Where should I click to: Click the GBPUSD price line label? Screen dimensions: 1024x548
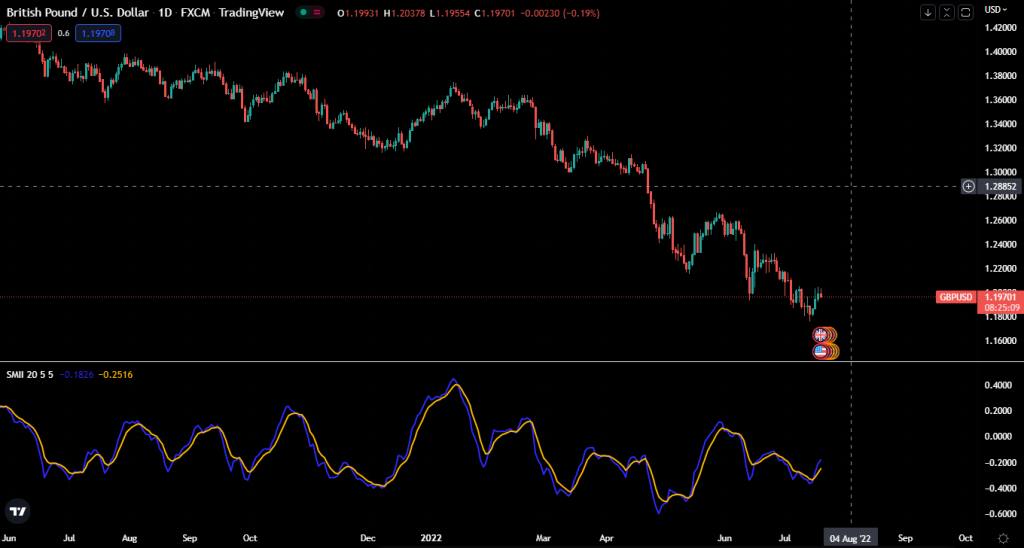[955, 297]
